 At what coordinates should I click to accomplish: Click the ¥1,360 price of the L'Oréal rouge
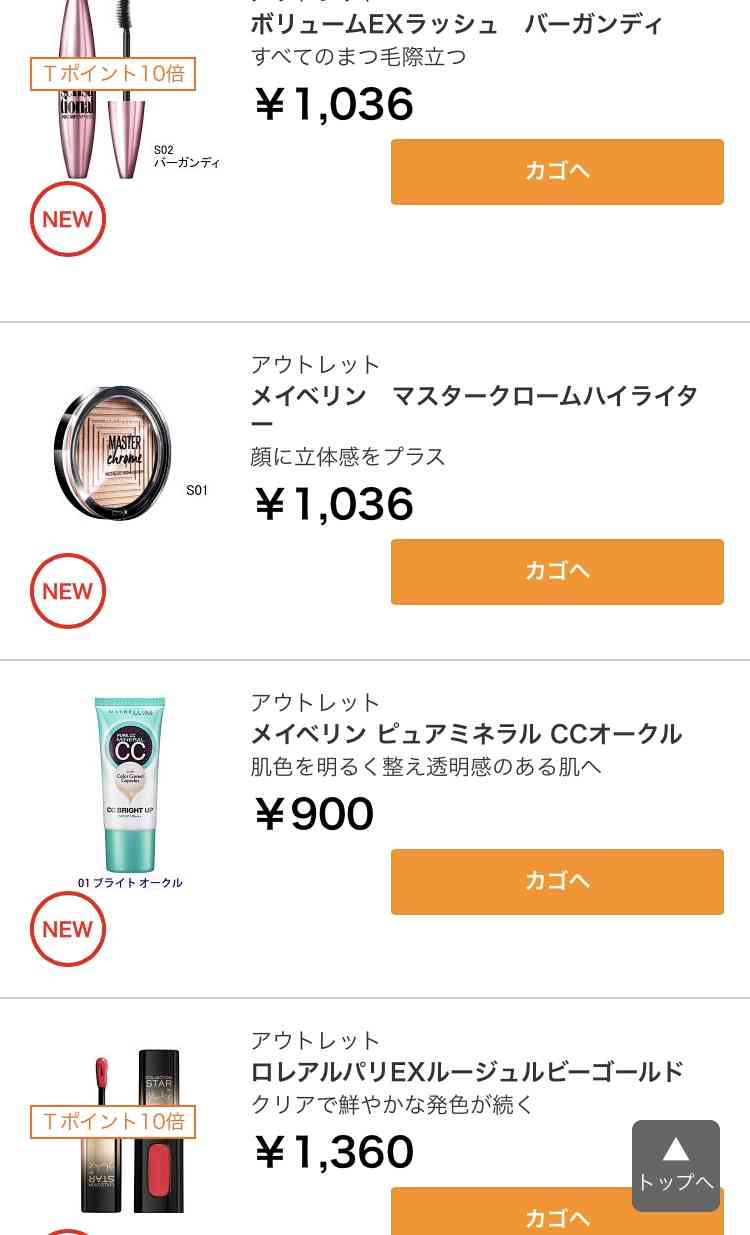(x=333, y=1152)
